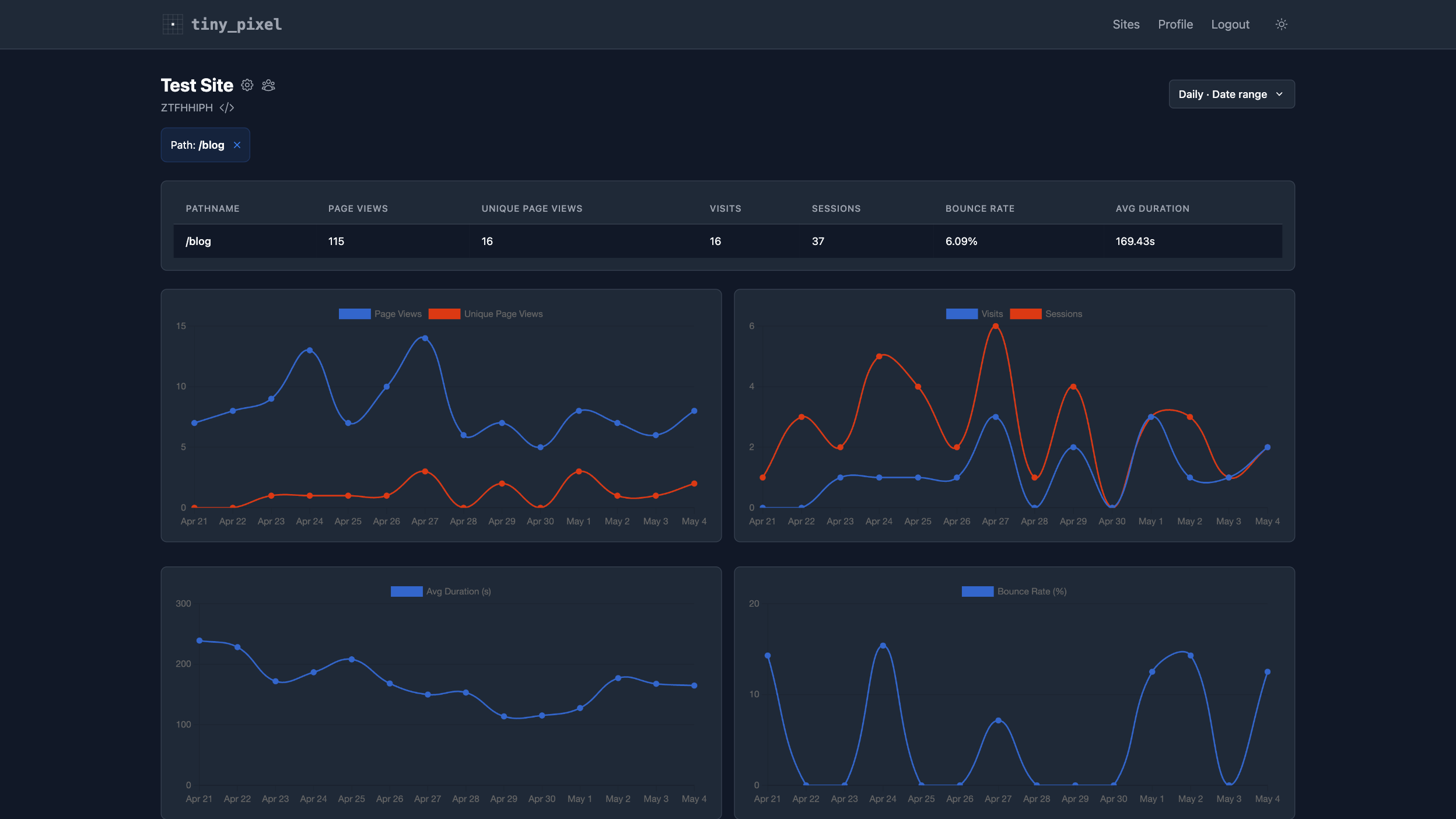Toggle Unique Page Views legend item

click(485, 314)
